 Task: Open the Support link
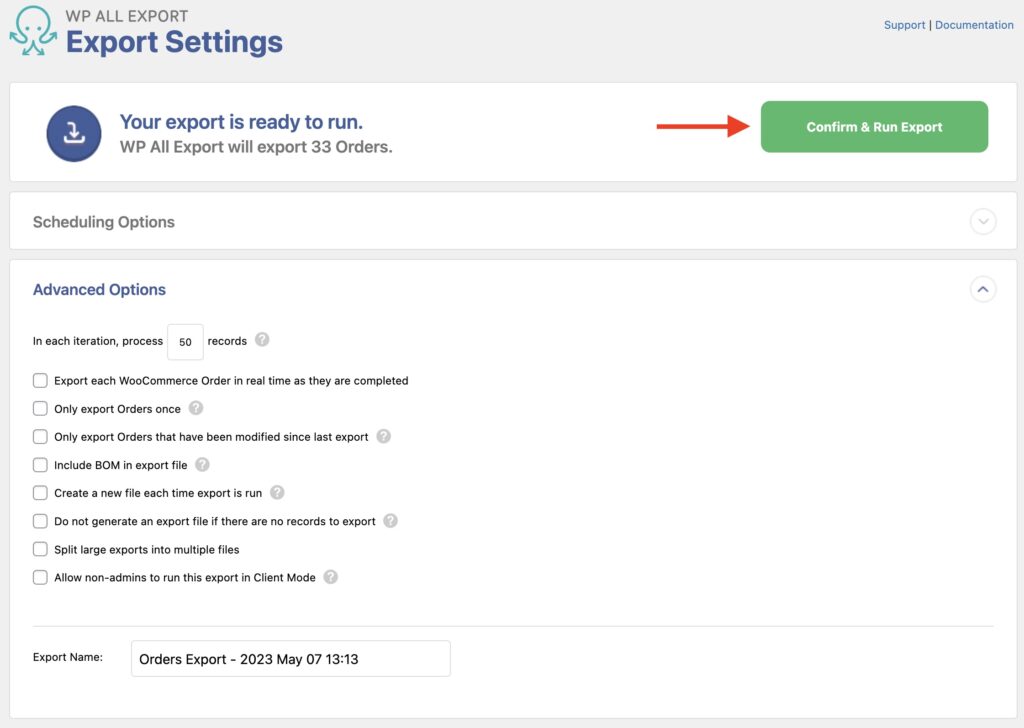click(905, 24)
